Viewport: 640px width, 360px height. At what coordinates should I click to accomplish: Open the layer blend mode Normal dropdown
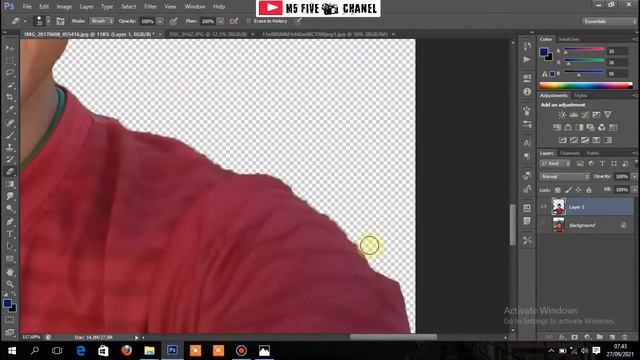pos(564,176)
